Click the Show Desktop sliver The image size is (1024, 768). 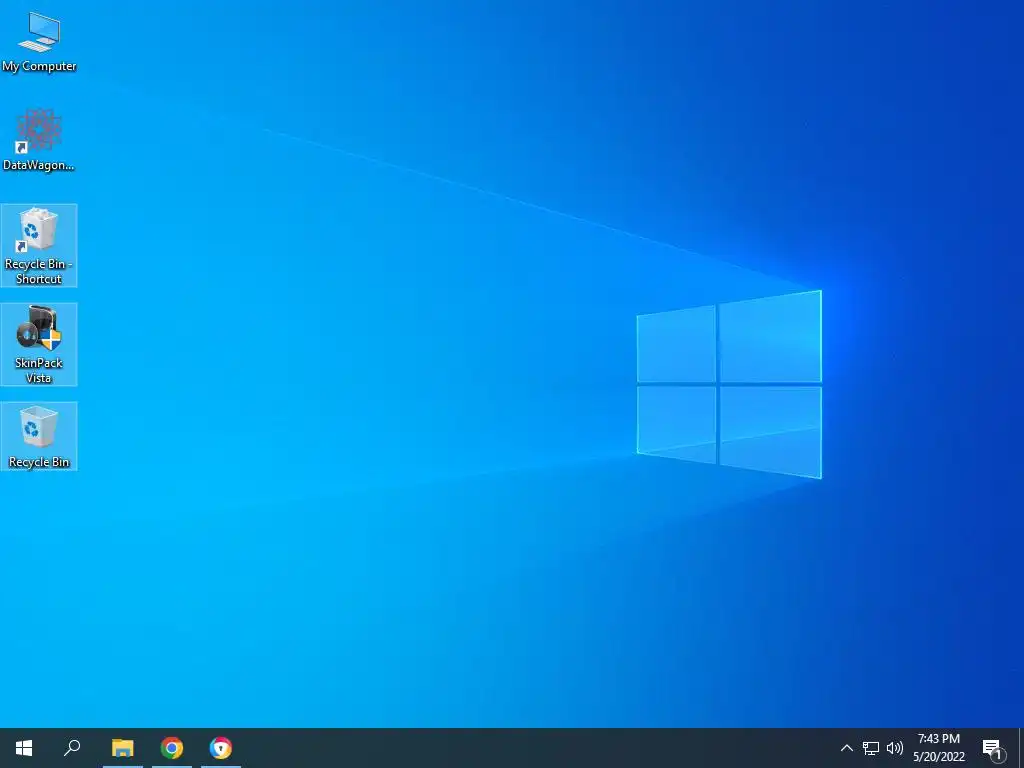pos(1021,748)
